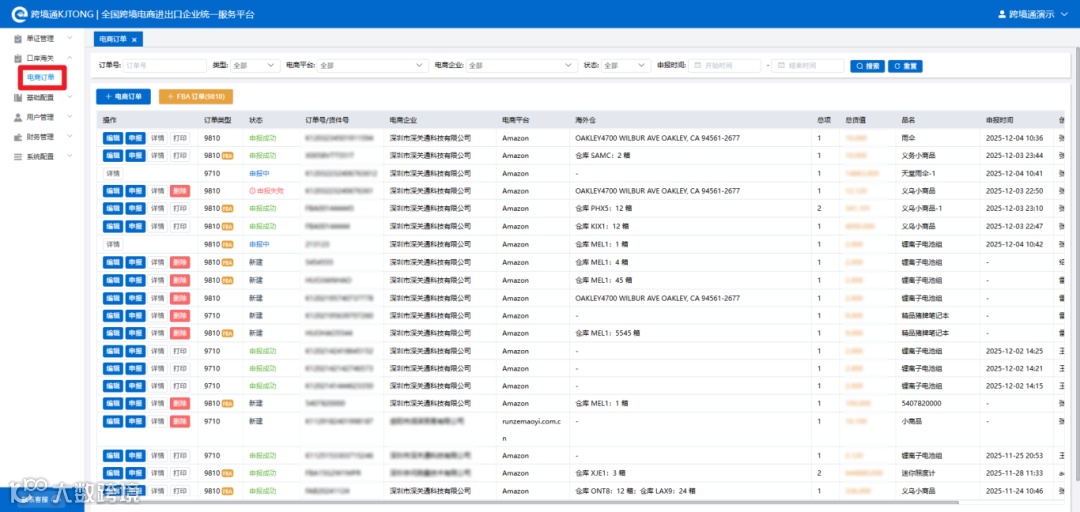The height and width of the screenshot is (512, 1080).
Task: Click the orange + FBA 订单(9810) button
Action: tap(196, 97)
